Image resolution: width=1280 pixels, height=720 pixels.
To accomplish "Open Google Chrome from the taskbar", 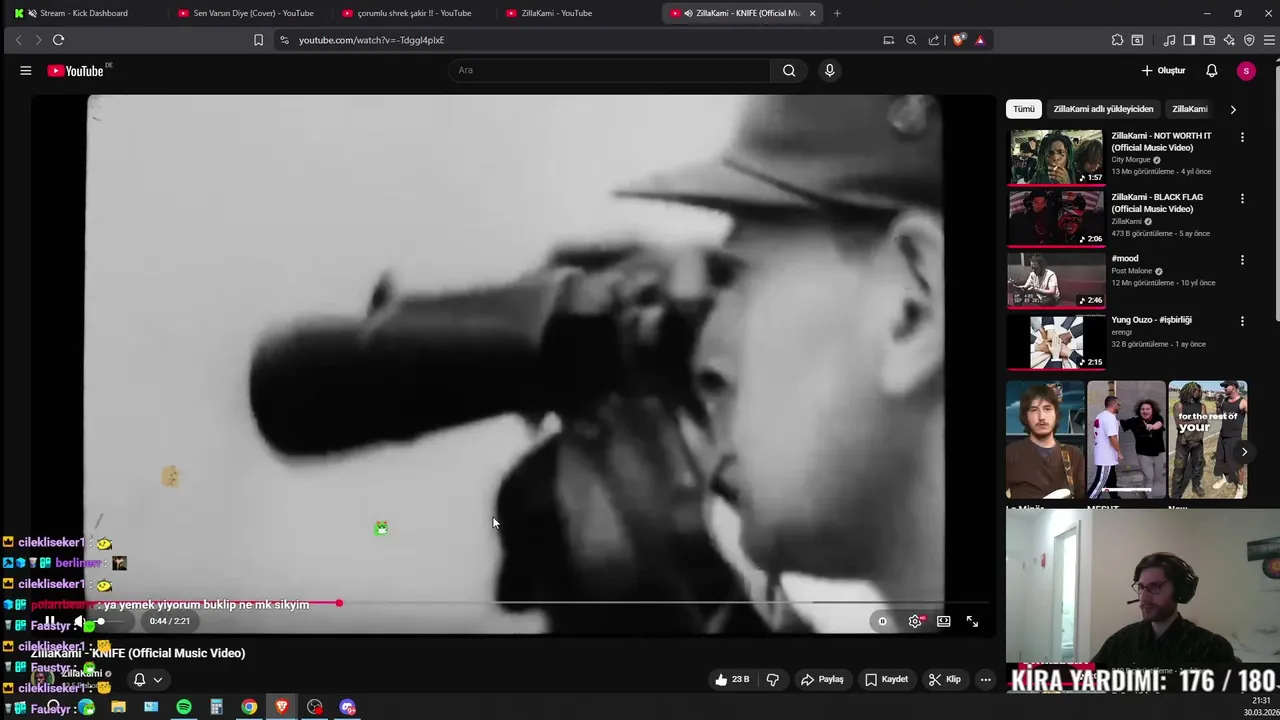I will point(249,707).
